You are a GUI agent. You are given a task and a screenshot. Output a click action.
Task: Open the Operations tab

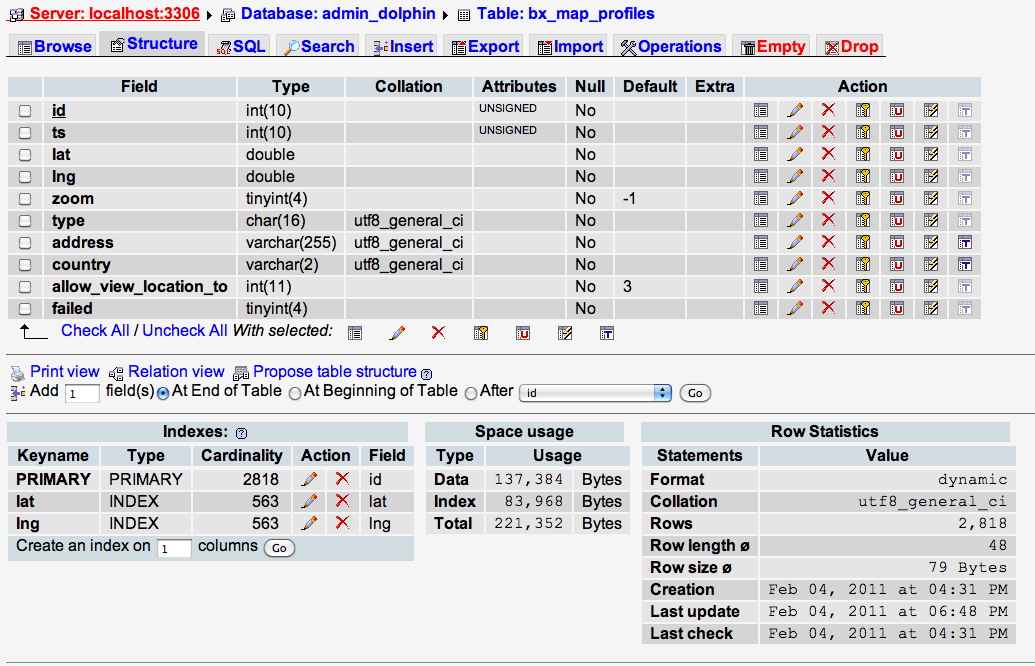click(669, 47)
